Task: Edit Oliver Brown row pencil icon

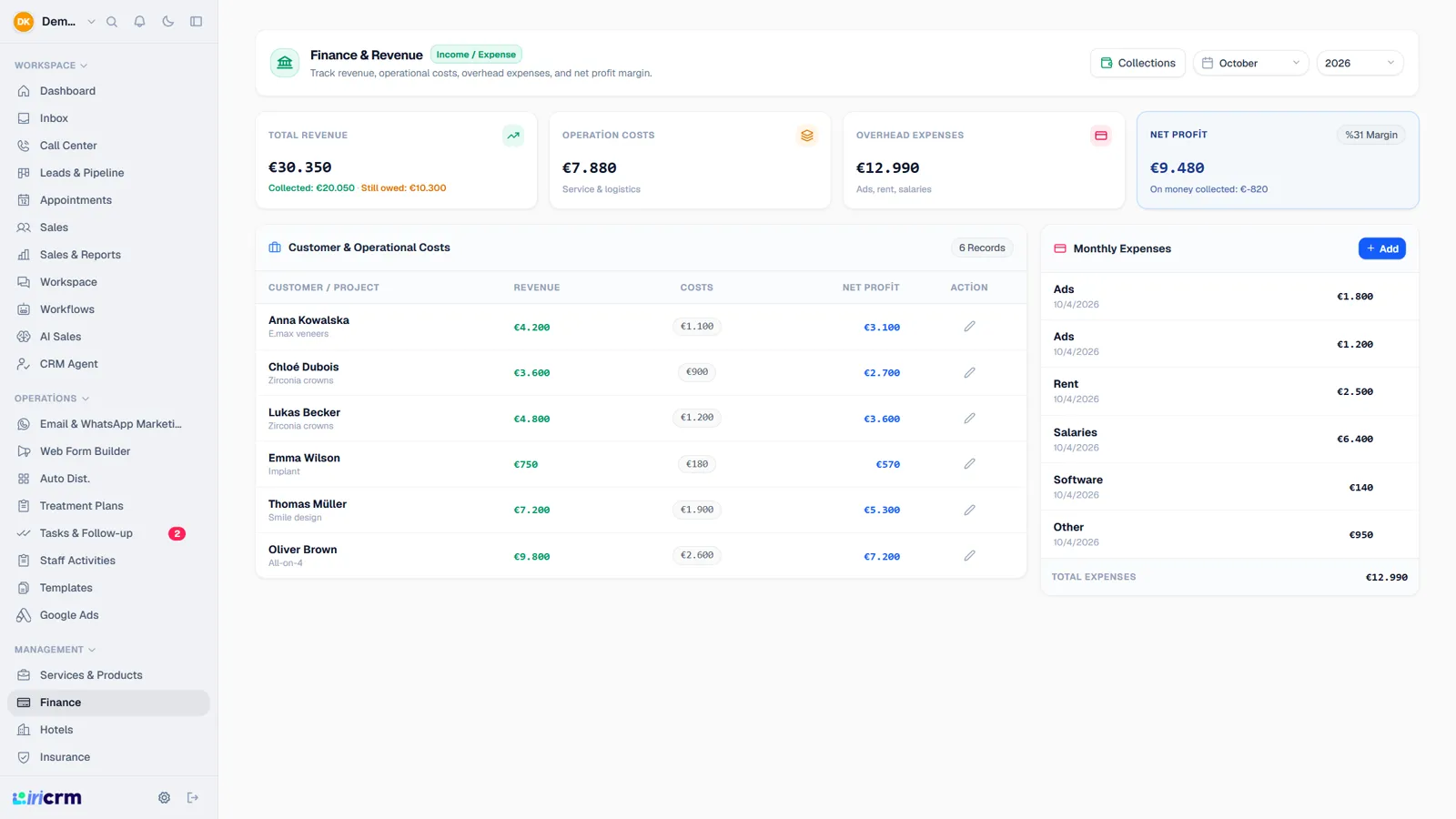Action: point(969,556)
